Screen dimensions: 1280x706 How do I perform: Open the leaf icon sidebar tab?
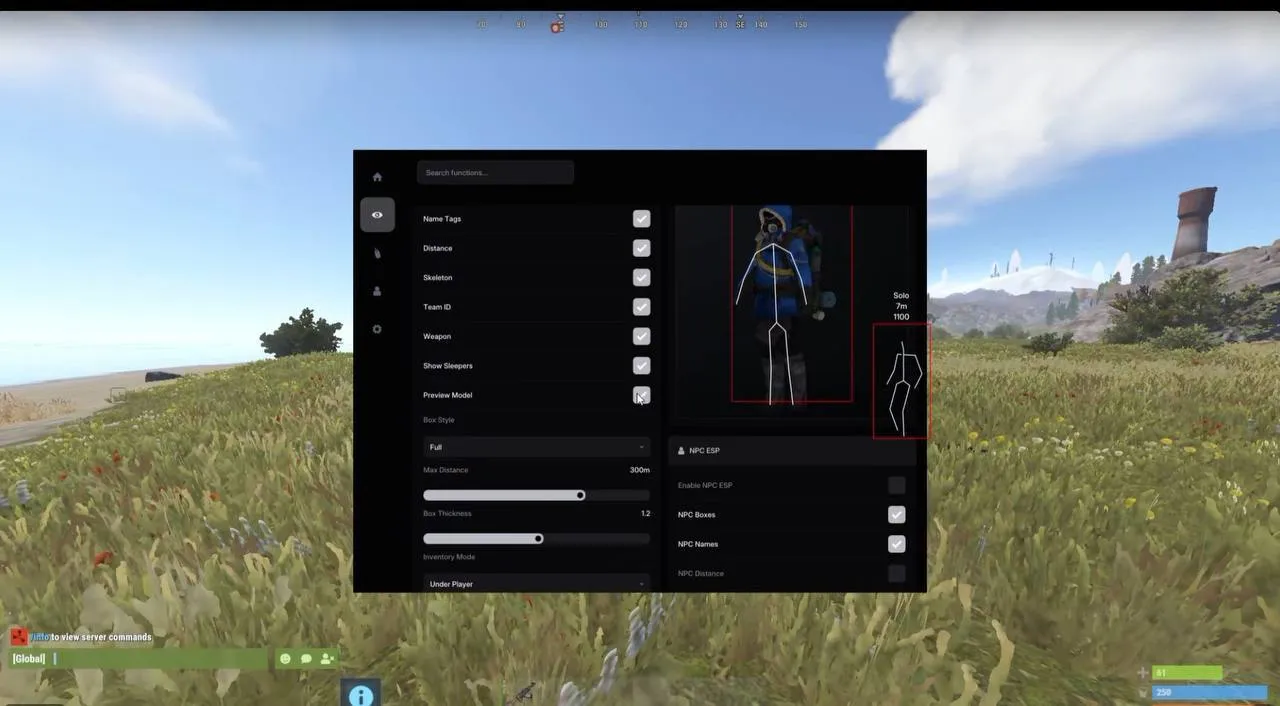pyautogui.click(x=377, y=253)
